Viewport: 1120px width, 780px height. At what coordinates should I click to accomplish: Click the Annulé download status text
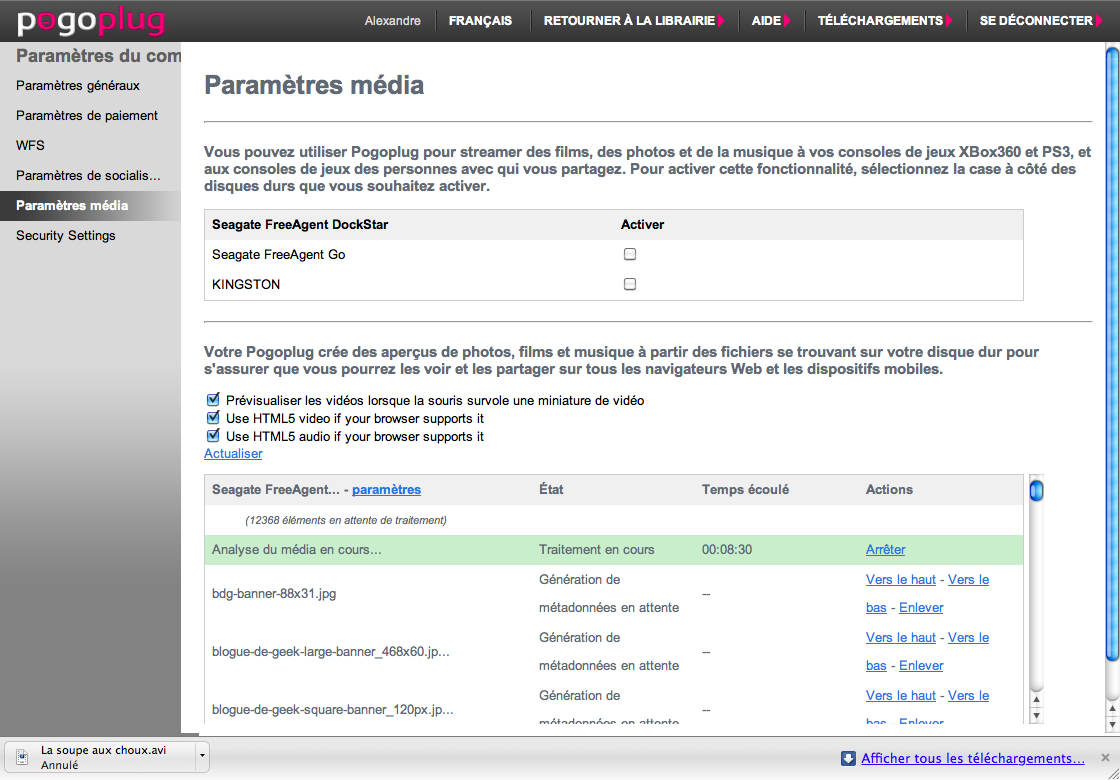pyautogui.click(x=59, y=765)
